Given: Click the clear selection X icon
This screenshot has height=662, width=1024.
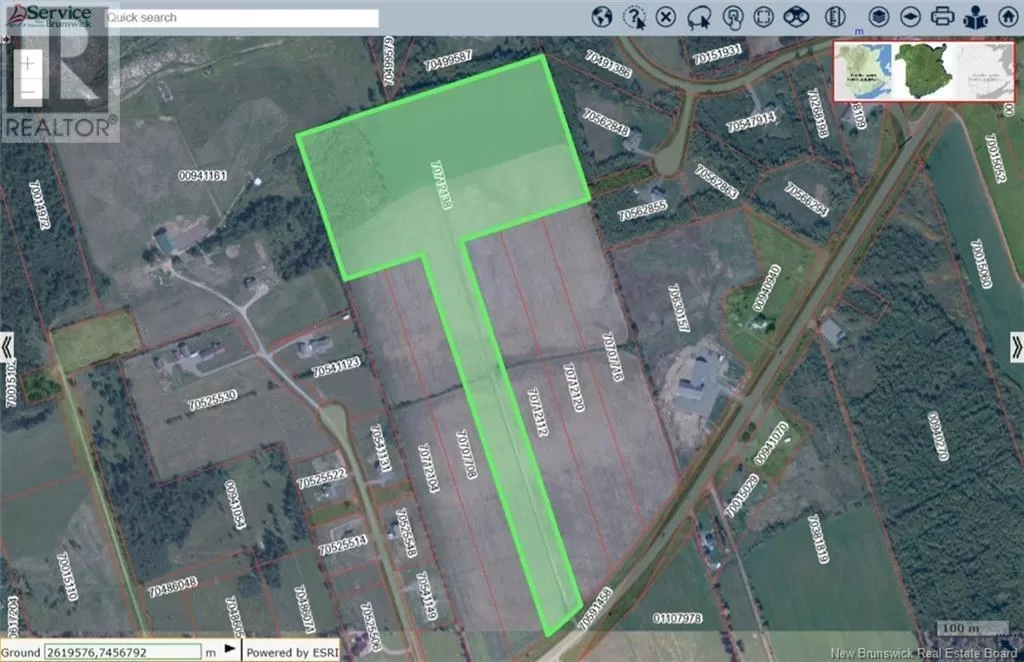Looking at the screenshot, I should coord(666,16).
